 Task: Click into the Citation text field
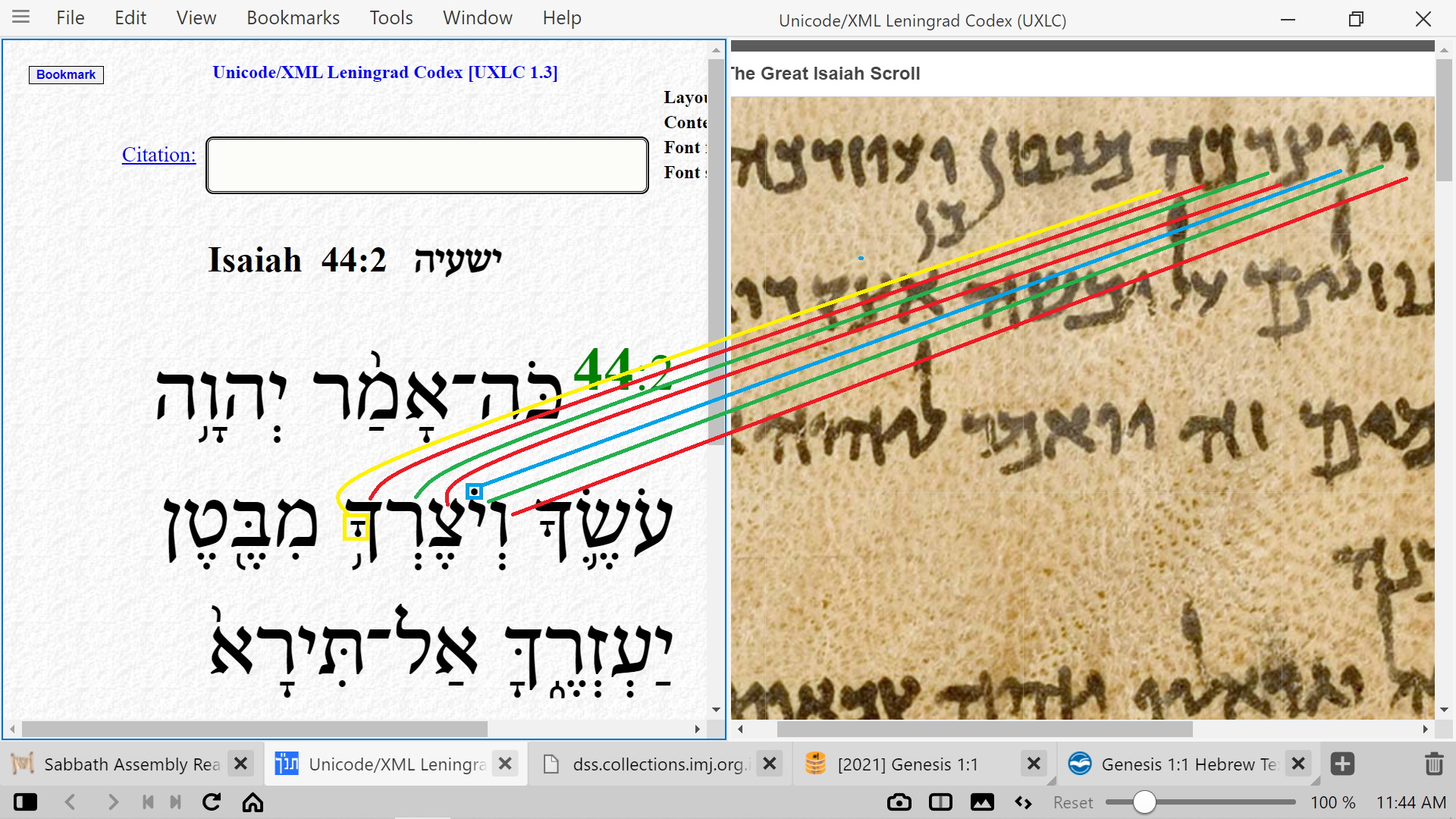(427, 165)
